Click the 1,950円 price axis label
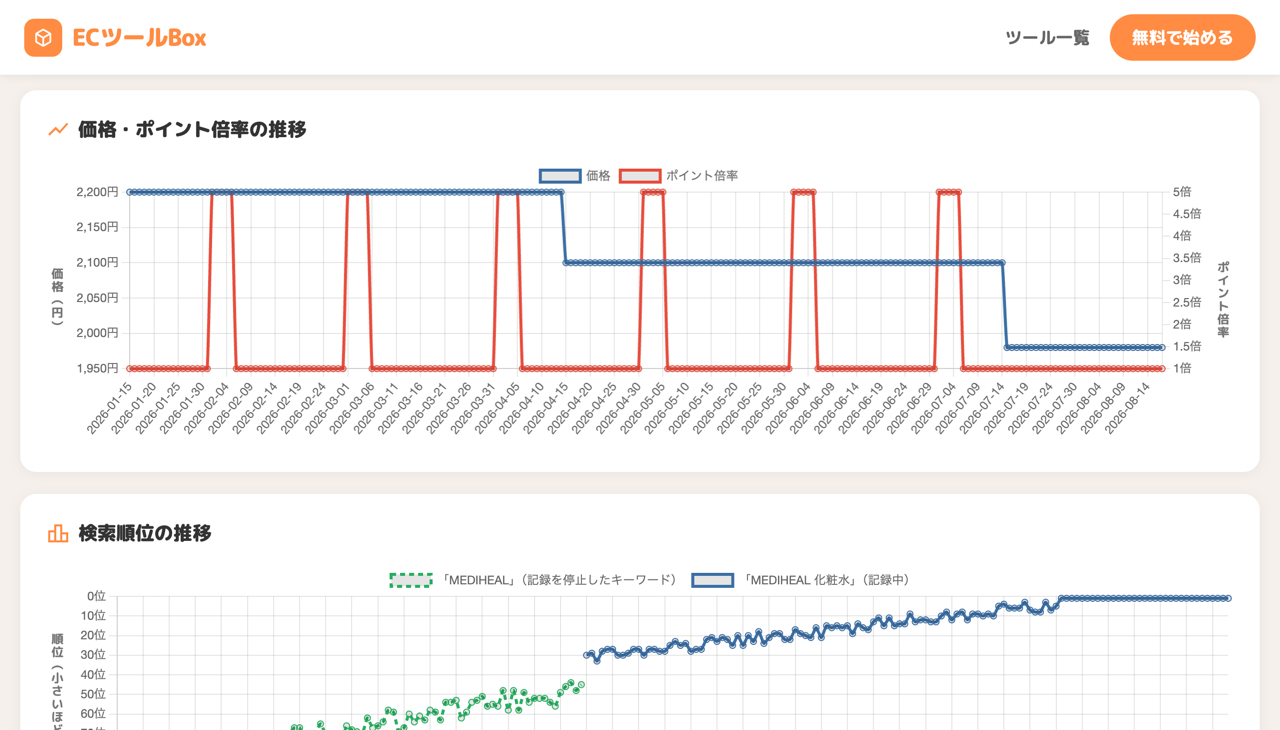 97,368
